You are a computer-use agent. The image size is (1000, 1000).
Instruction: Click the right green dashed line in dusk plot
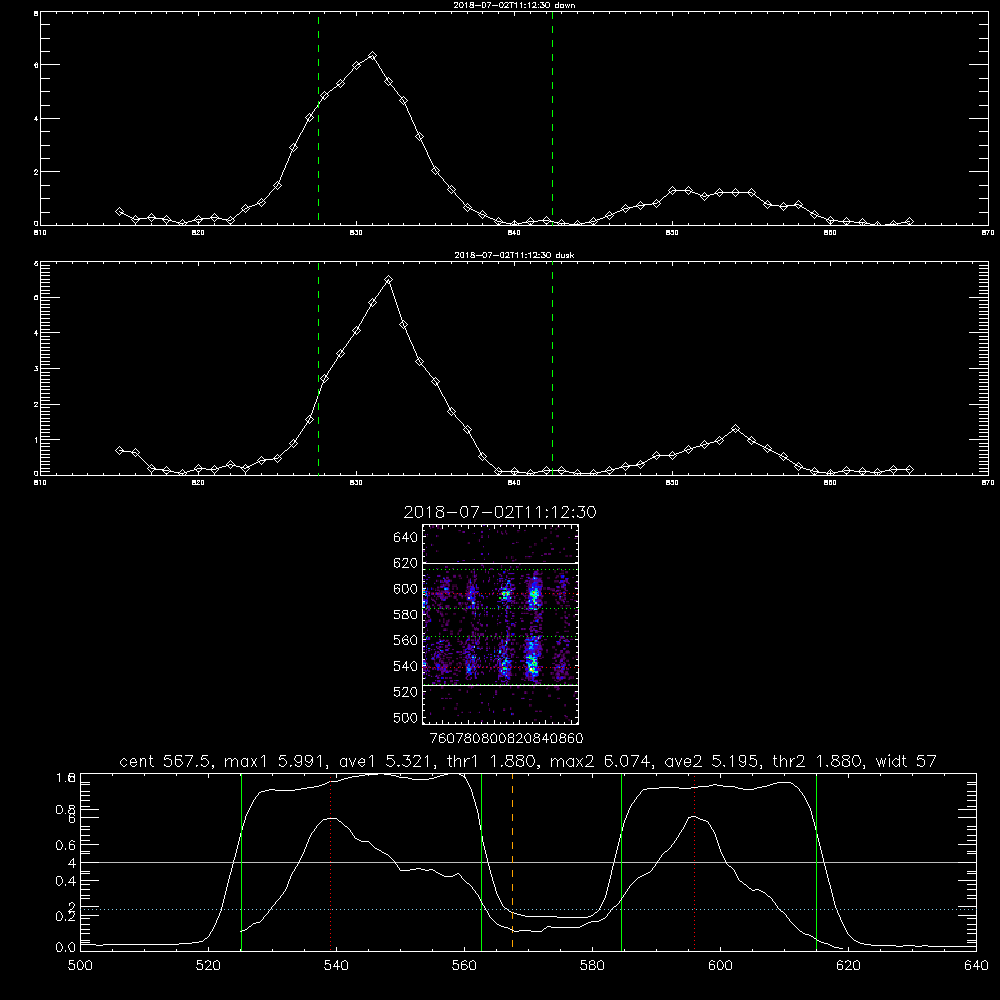552,368
